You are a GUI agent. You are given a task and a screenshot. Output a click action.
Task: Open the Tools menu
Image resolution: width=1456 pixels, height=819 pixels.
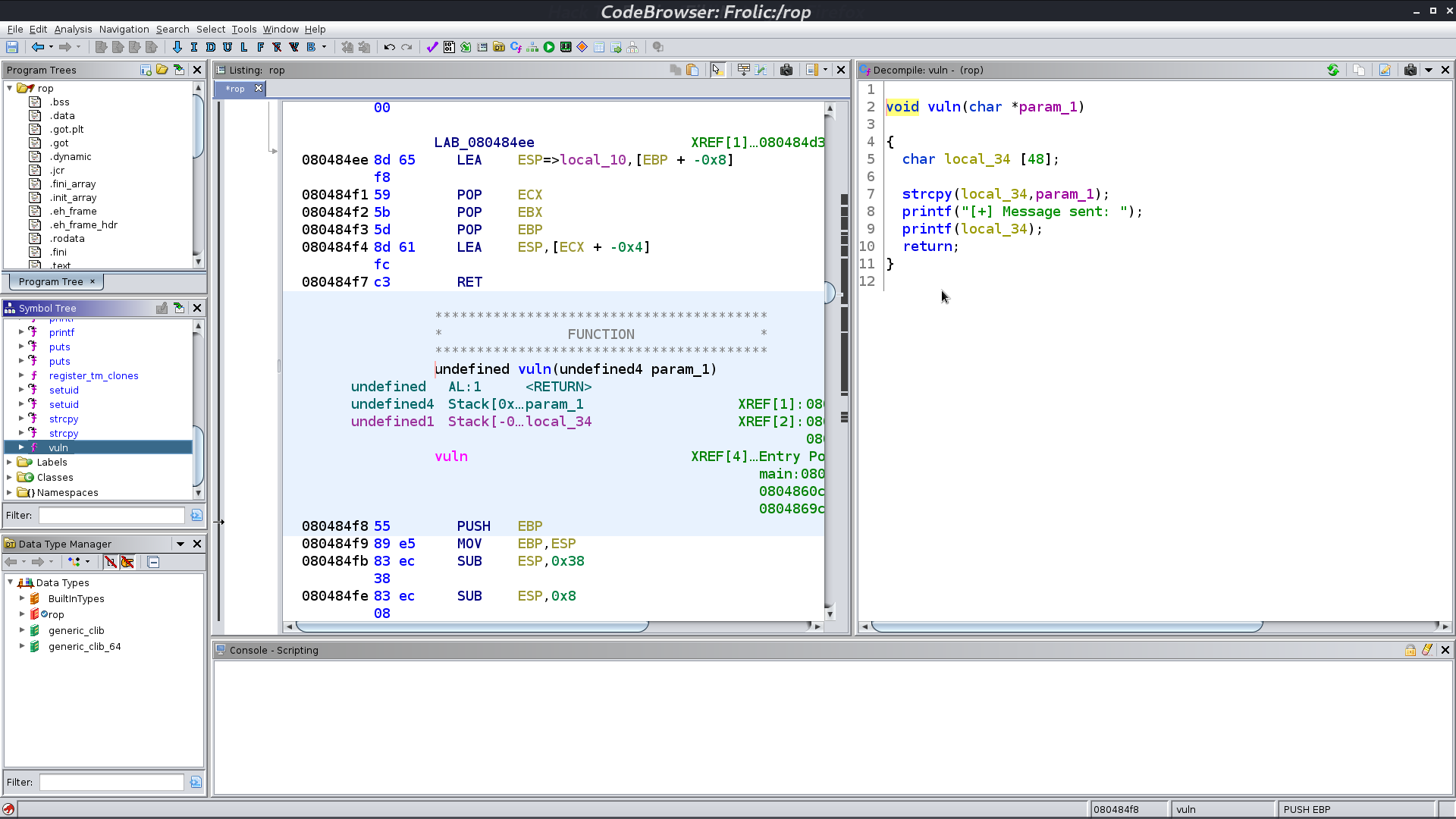(x=243, y=29)
